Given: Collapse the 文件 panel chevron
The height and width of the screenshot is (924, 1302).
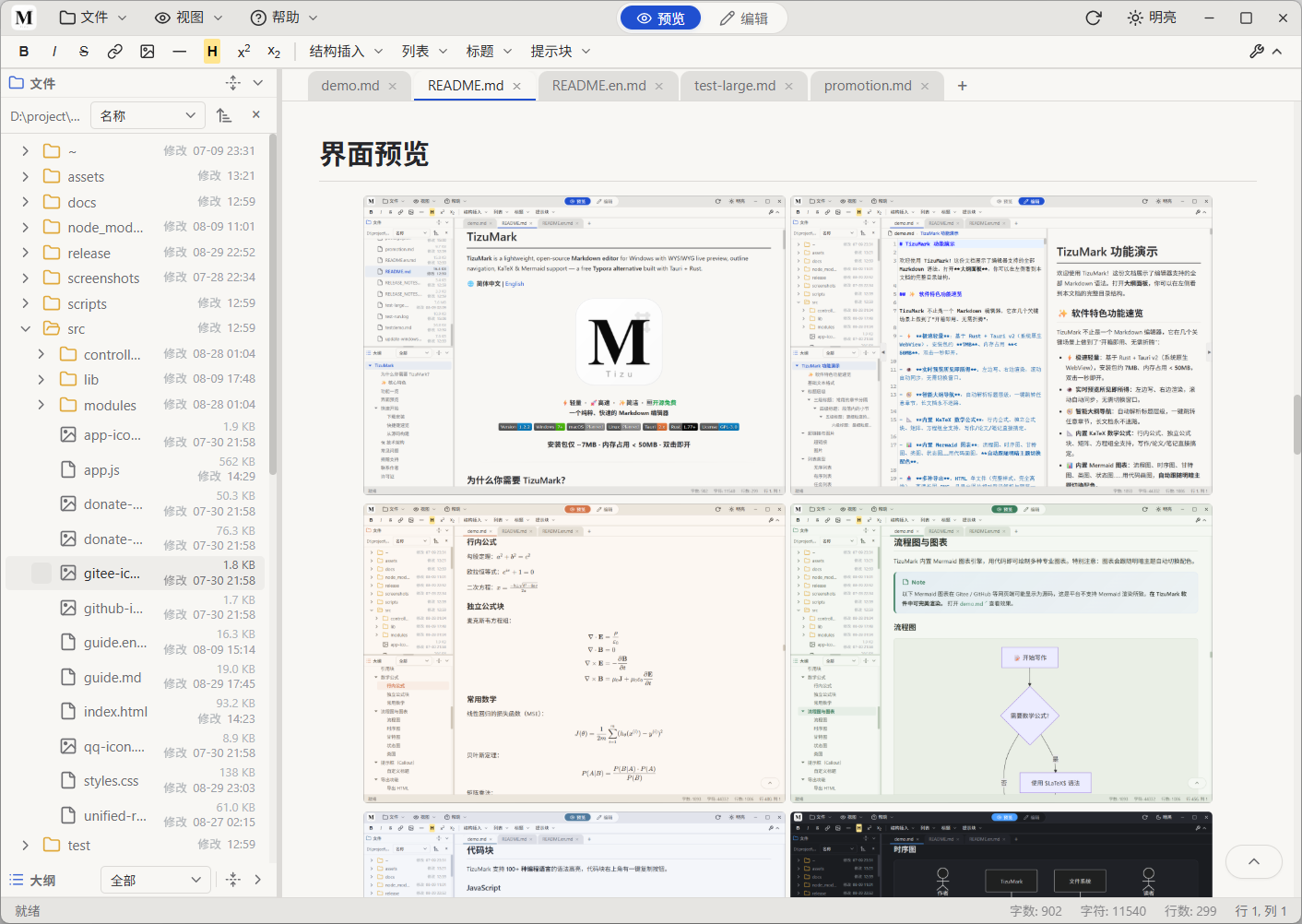Looking at the screenshot, I should click(x=258, y=83).
